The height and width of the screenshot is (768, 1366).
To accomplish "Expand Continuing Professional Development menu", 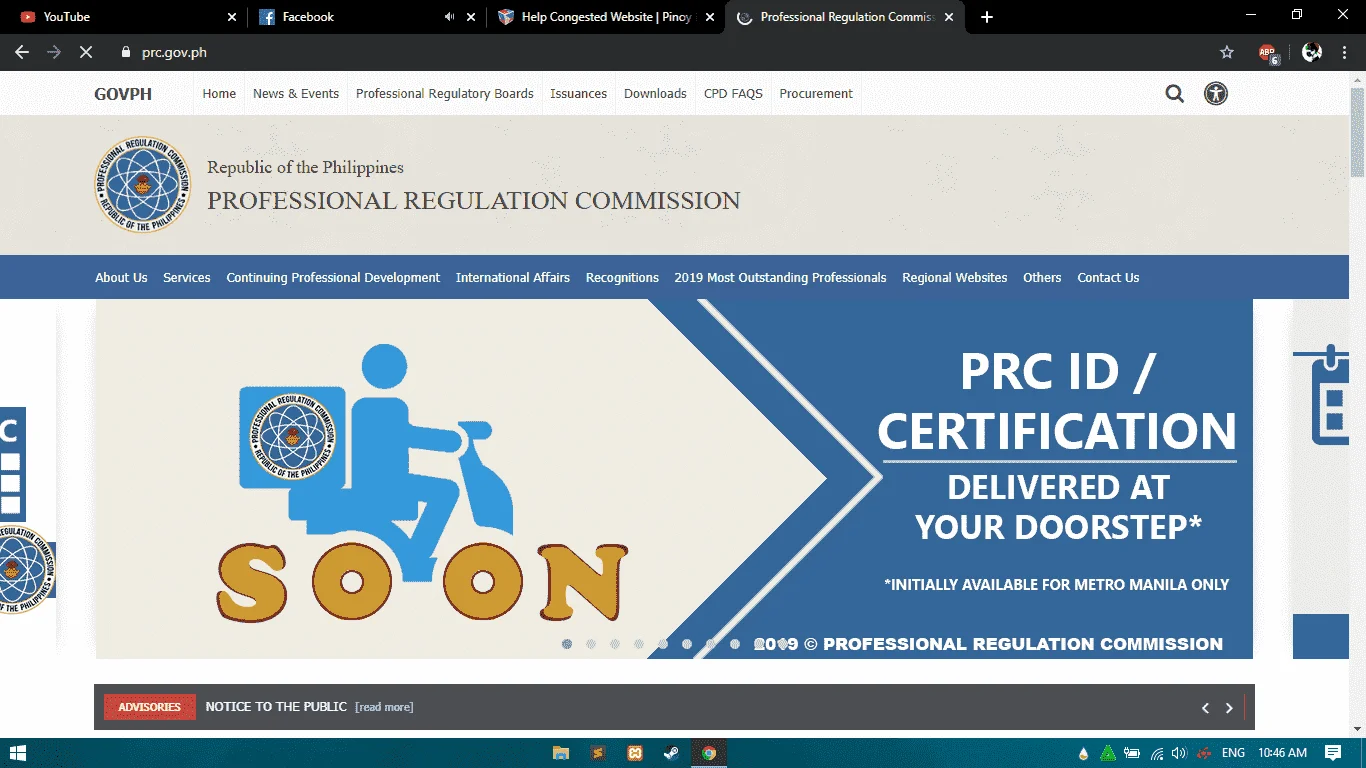I will pos(333,278).
